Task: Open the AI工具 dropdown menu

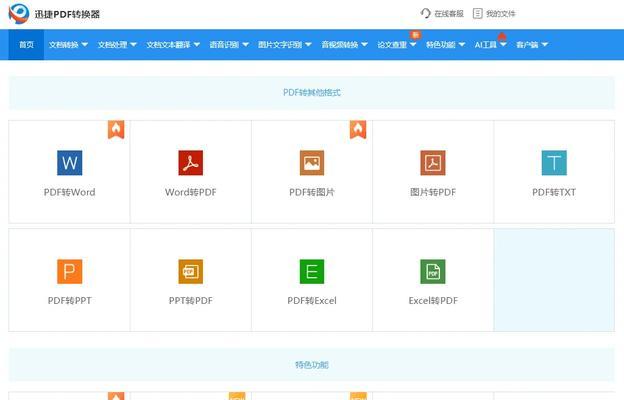Action: click(x=490, y=45)
